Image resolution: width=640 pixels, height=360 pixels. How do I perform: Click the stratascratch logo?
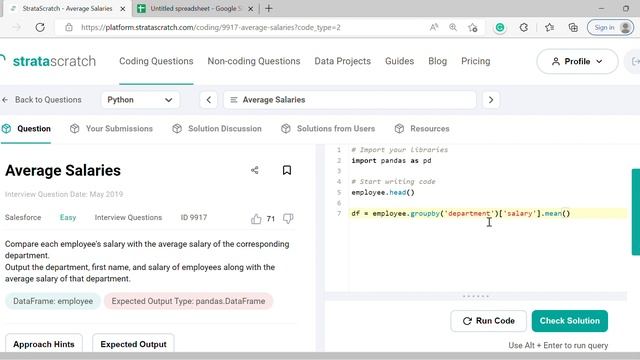[x=48, y=61]
